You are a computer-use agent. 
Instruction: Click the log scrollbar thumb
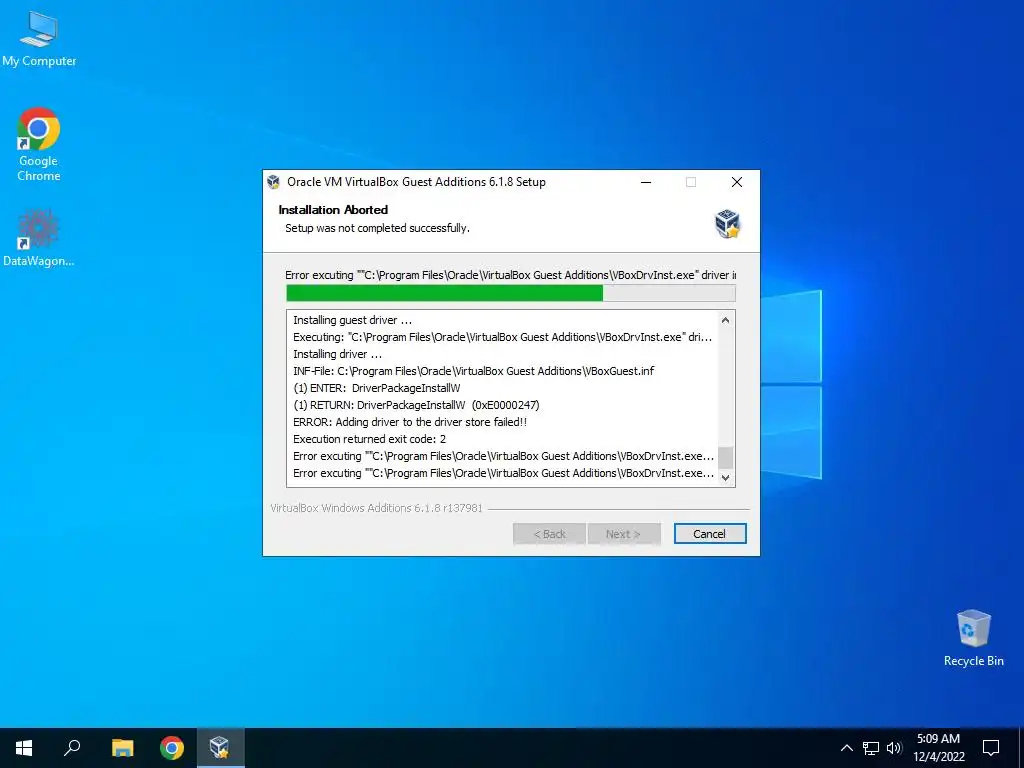[725, 457]
